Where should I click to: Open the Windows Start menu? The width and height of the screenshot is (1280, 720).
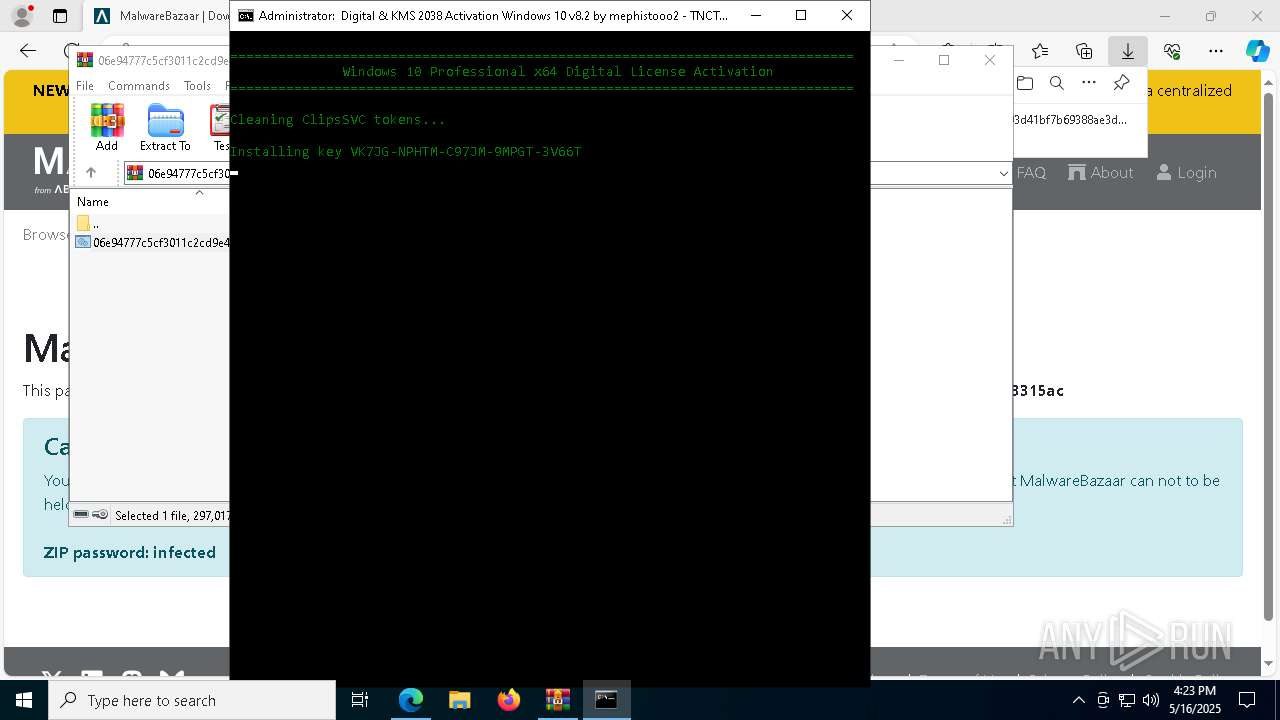click(24, 700)
